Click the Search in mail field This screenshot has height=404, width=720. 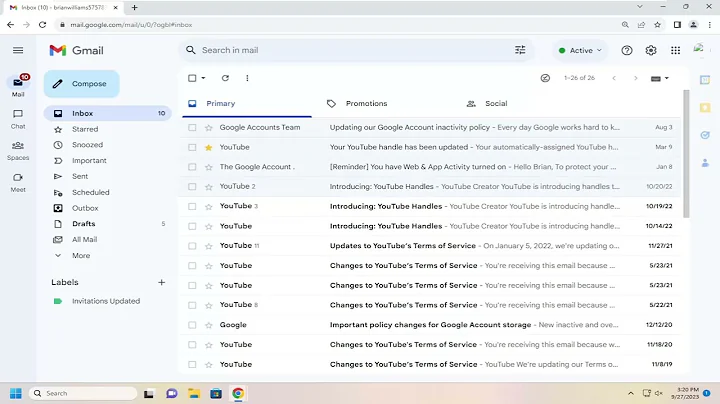(x=356, y=50)
